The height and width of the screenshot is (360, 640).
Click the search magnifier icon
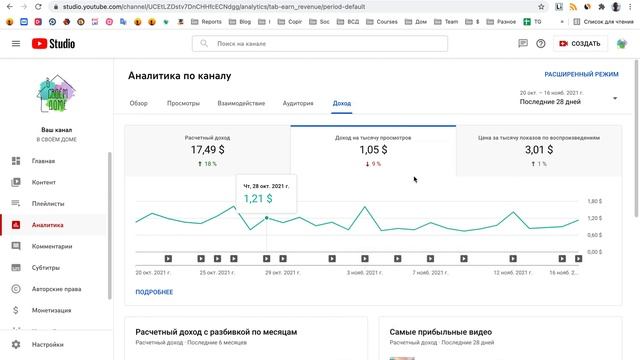pyautogui.click(x=204, y=43)
